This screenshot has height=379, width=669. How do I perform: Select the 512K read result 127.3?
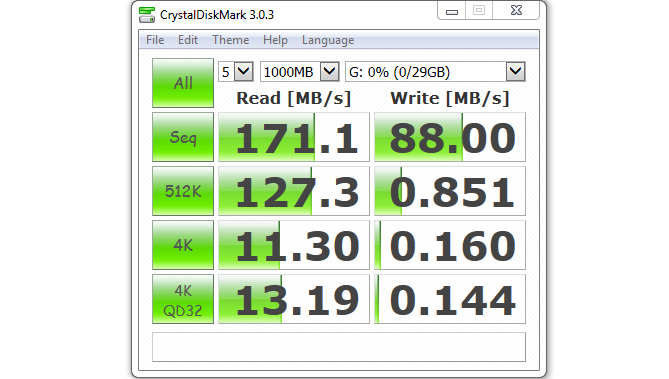point(294,191)
